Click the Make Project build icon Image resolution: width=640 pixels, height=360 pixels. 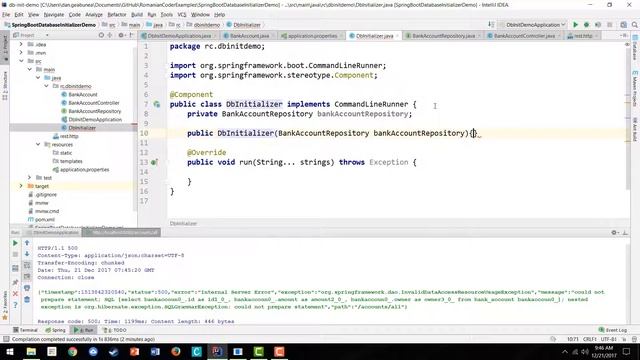pos(491,25)
